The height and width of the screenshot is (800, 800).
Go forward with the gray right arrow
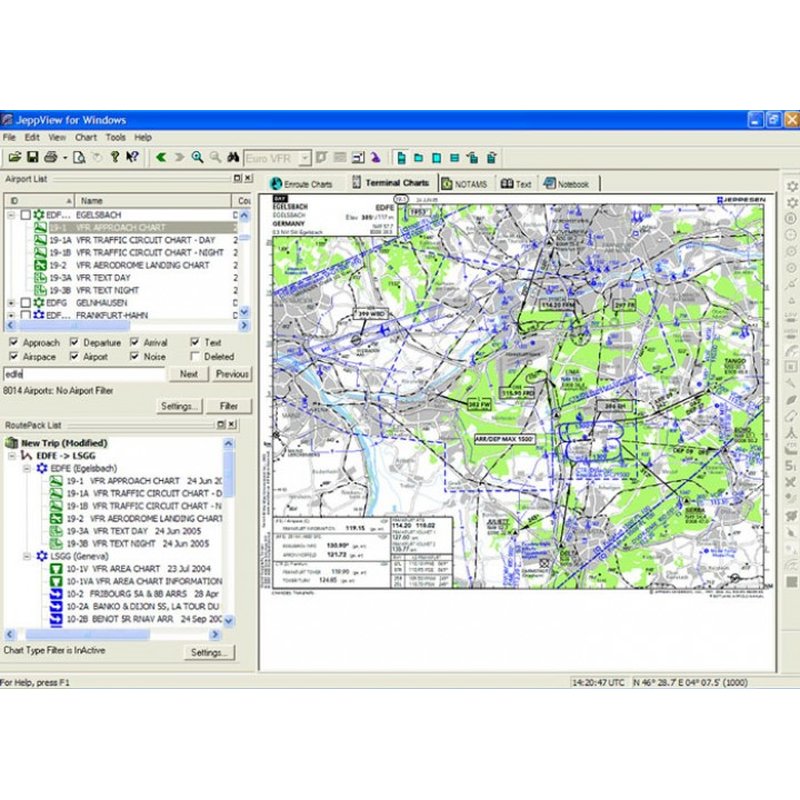pos(179,157)
